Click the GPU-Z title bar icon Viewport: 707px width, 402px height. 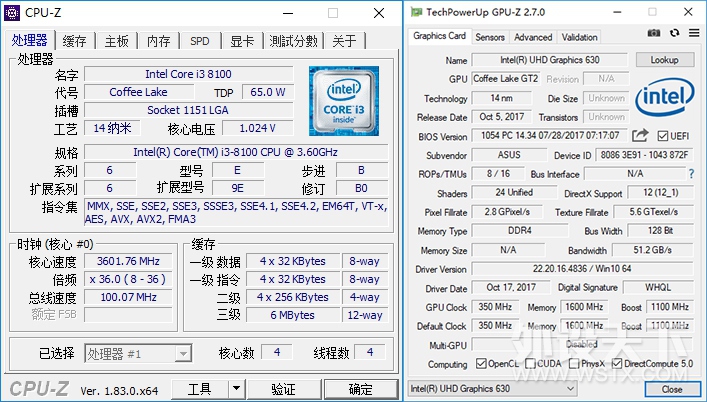coord(416,12)
